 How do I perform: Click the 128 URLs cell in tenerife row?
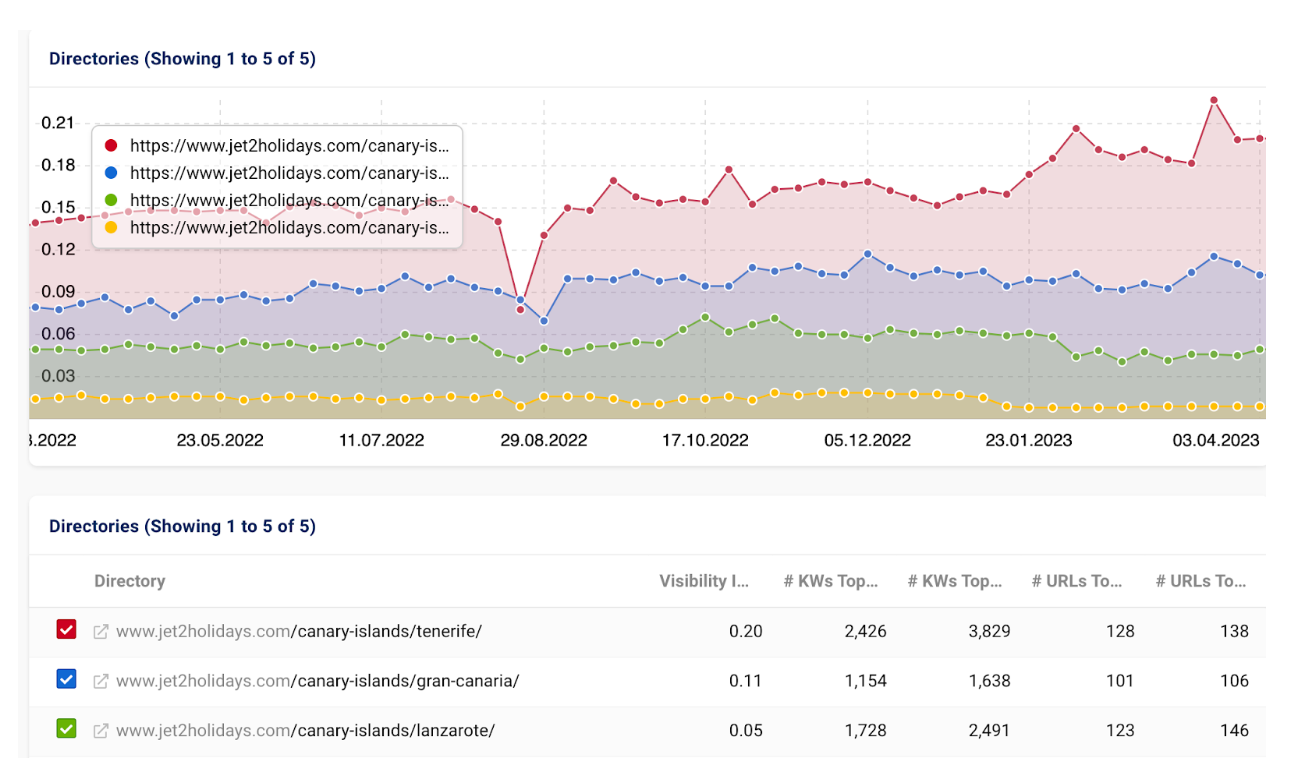[x=1120, y=631]
